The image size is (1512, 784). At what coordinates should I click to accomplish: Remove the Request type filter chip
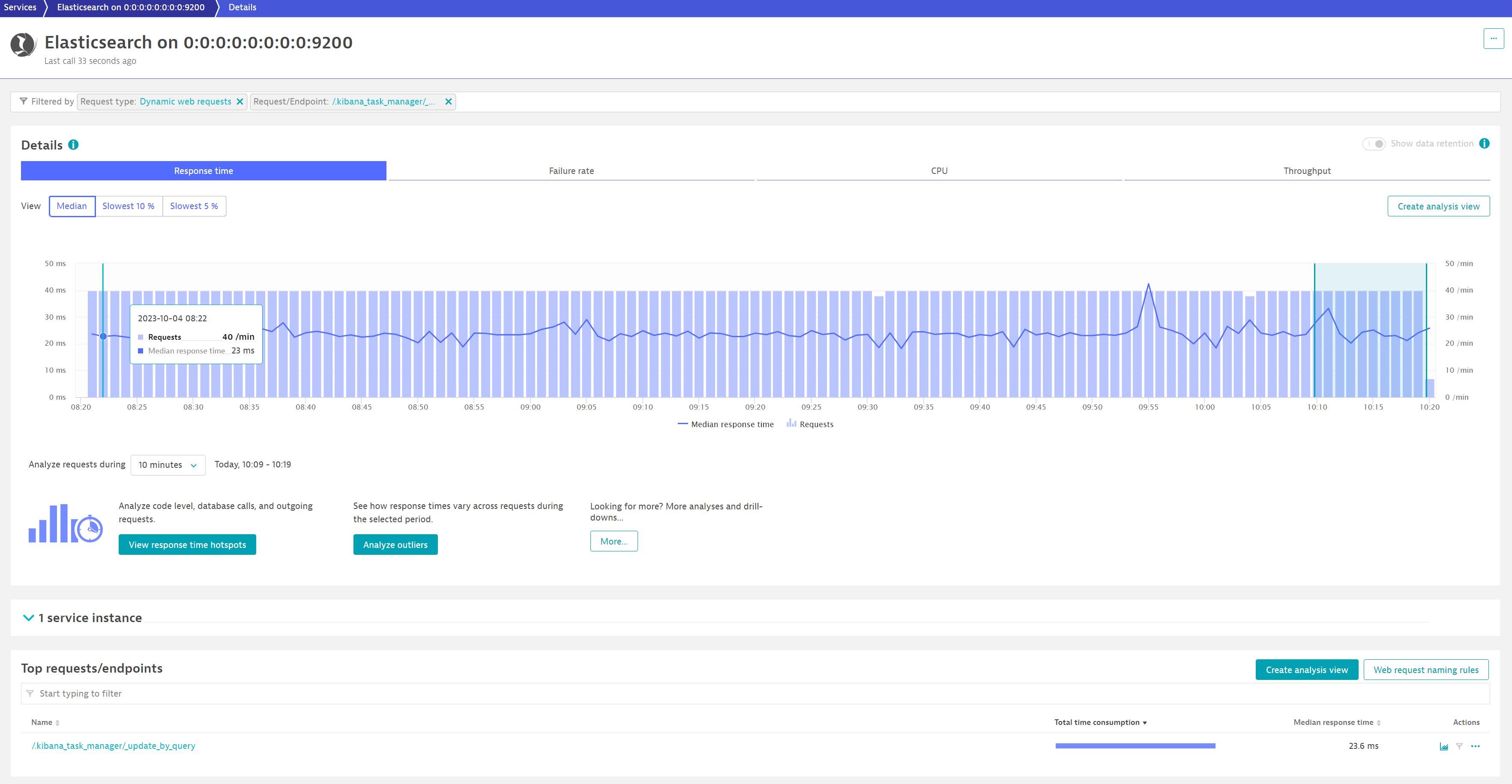click(x=240, y=102)
